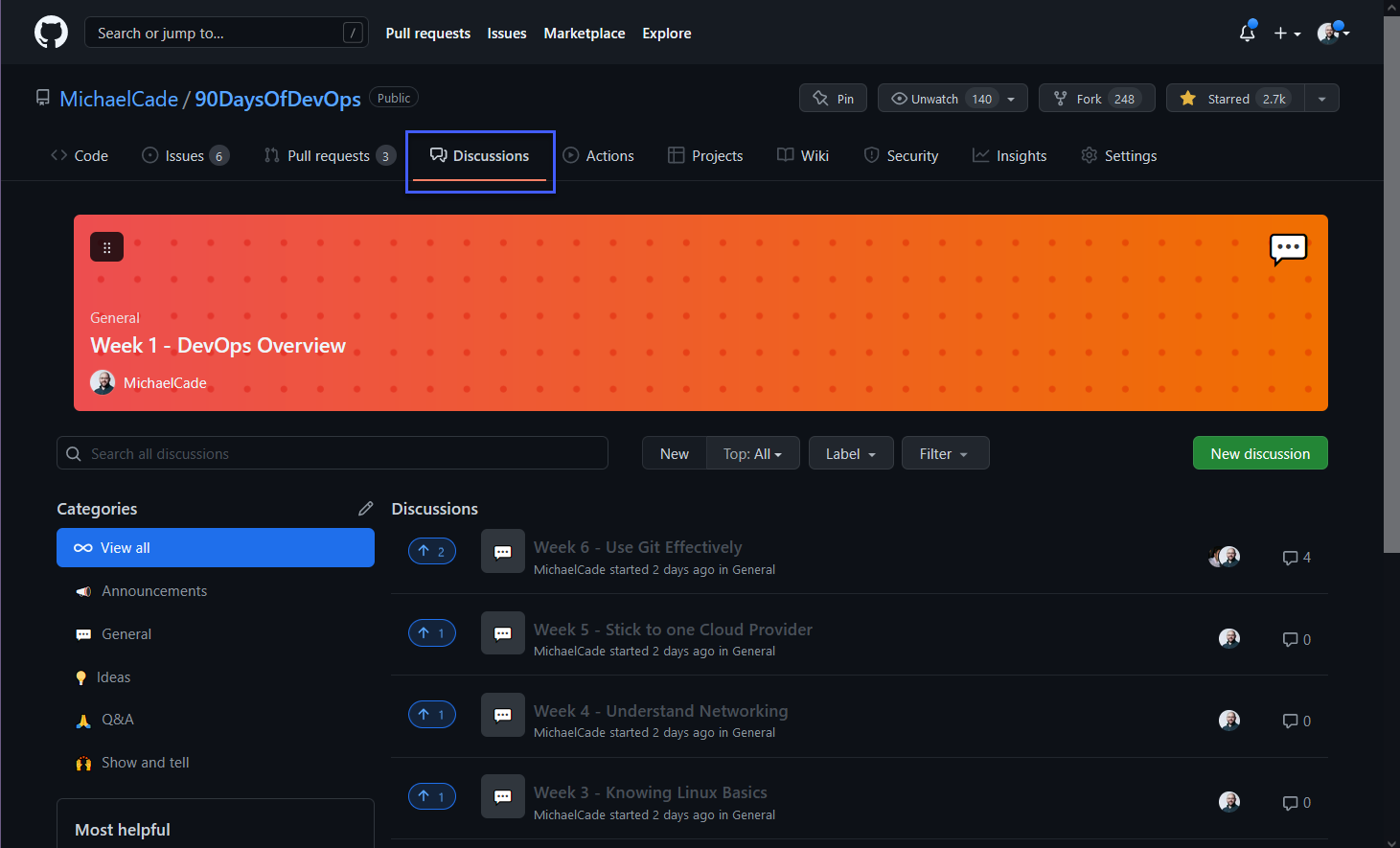Select the Announcements category with megaphone icon

click(x=154, y=591)
